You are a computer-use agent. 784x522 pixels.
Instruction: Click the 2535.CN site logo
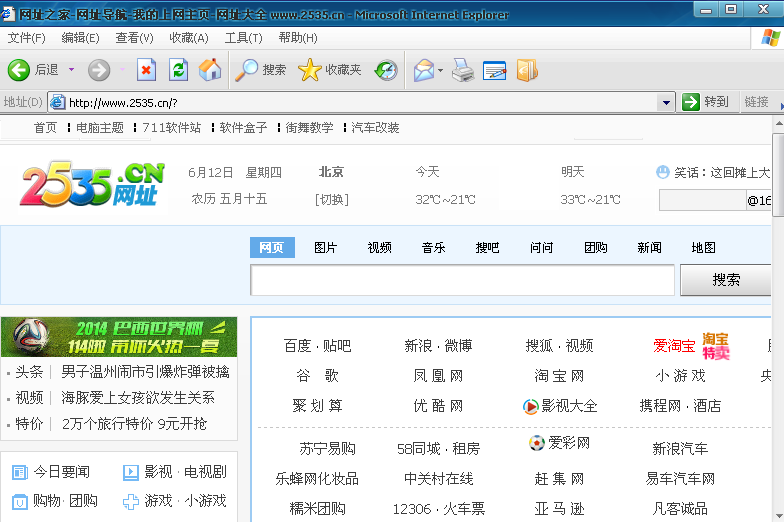pyautogui.click(x=92, y=184)
